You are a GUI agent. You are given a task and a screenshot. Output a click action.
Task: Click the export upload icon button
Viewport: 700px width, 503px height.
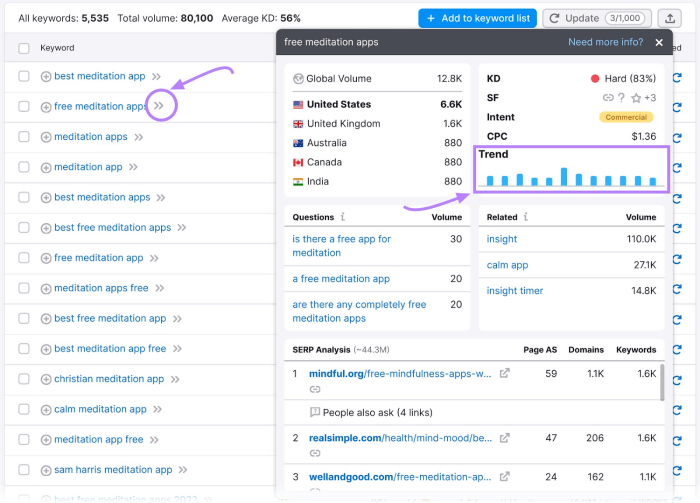click(x=670, y=18)
